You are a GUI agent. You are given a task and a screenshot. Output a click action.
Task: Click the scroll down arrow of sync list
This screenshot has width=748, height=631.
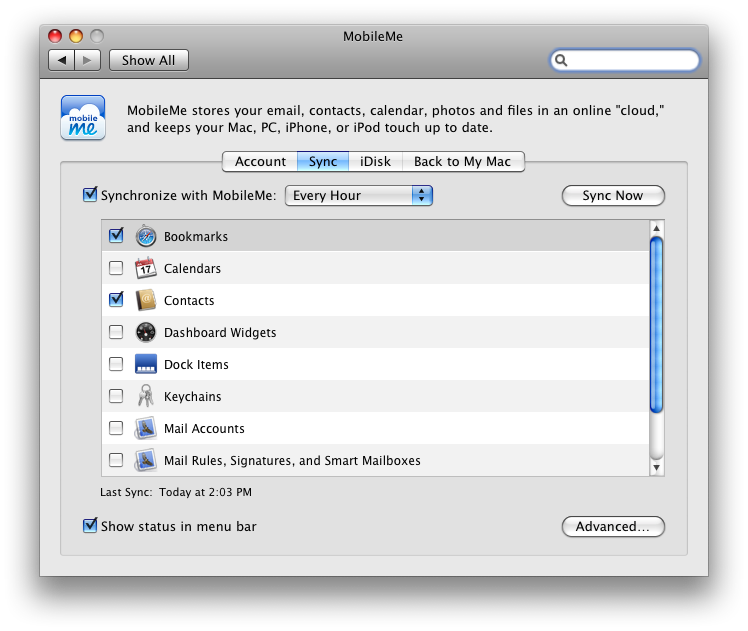(656, 467)
